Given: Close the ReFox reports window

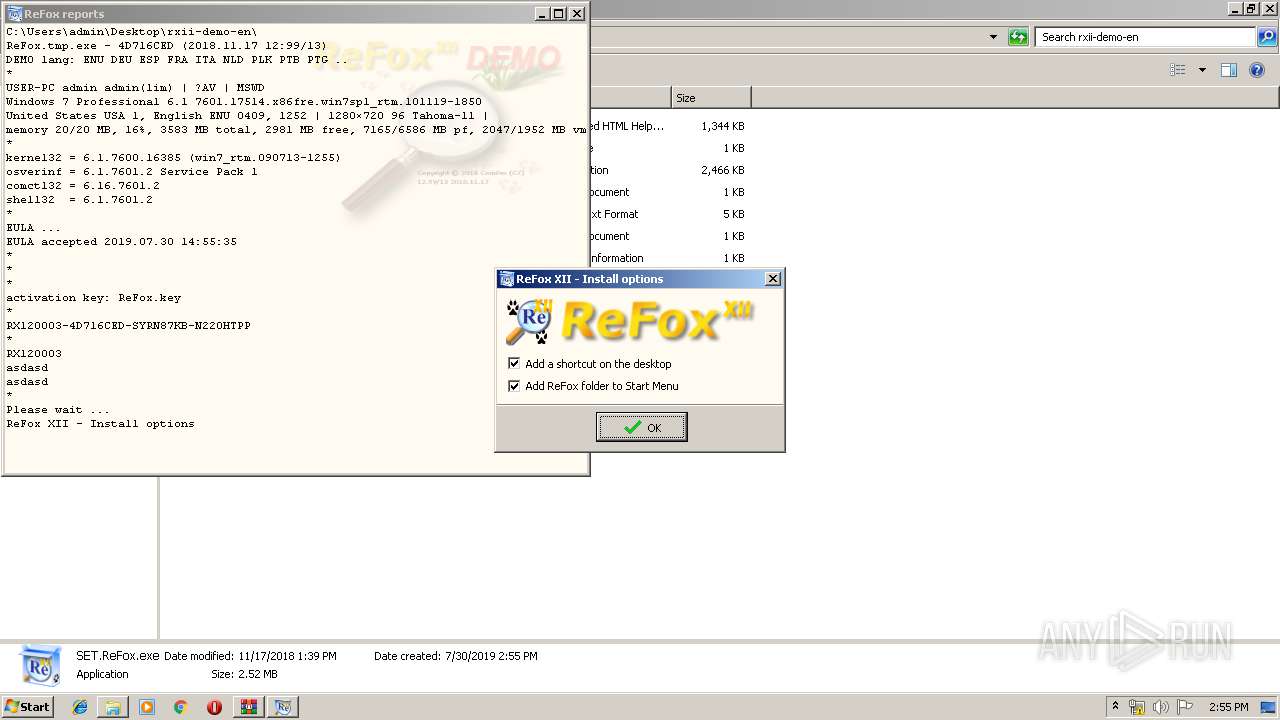Looking at the screenshot, I should tap(577, 14).
